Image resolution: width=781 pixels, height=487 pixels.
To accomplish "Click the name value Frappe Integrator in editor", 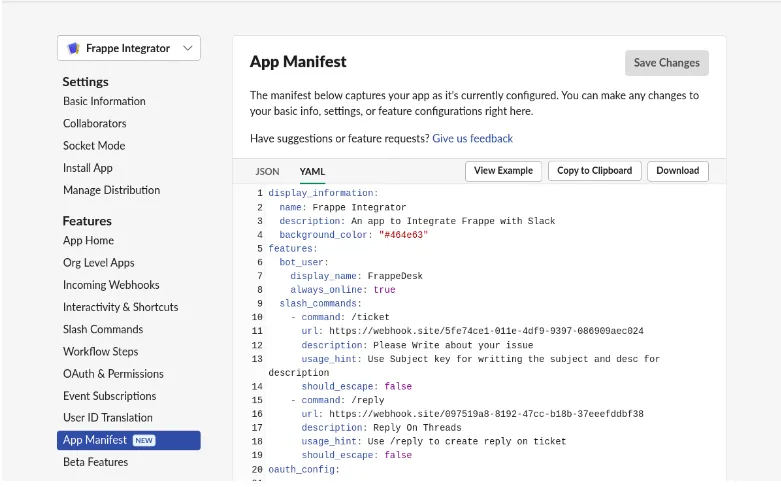I will pyautogui.click(x=359, y=207).
